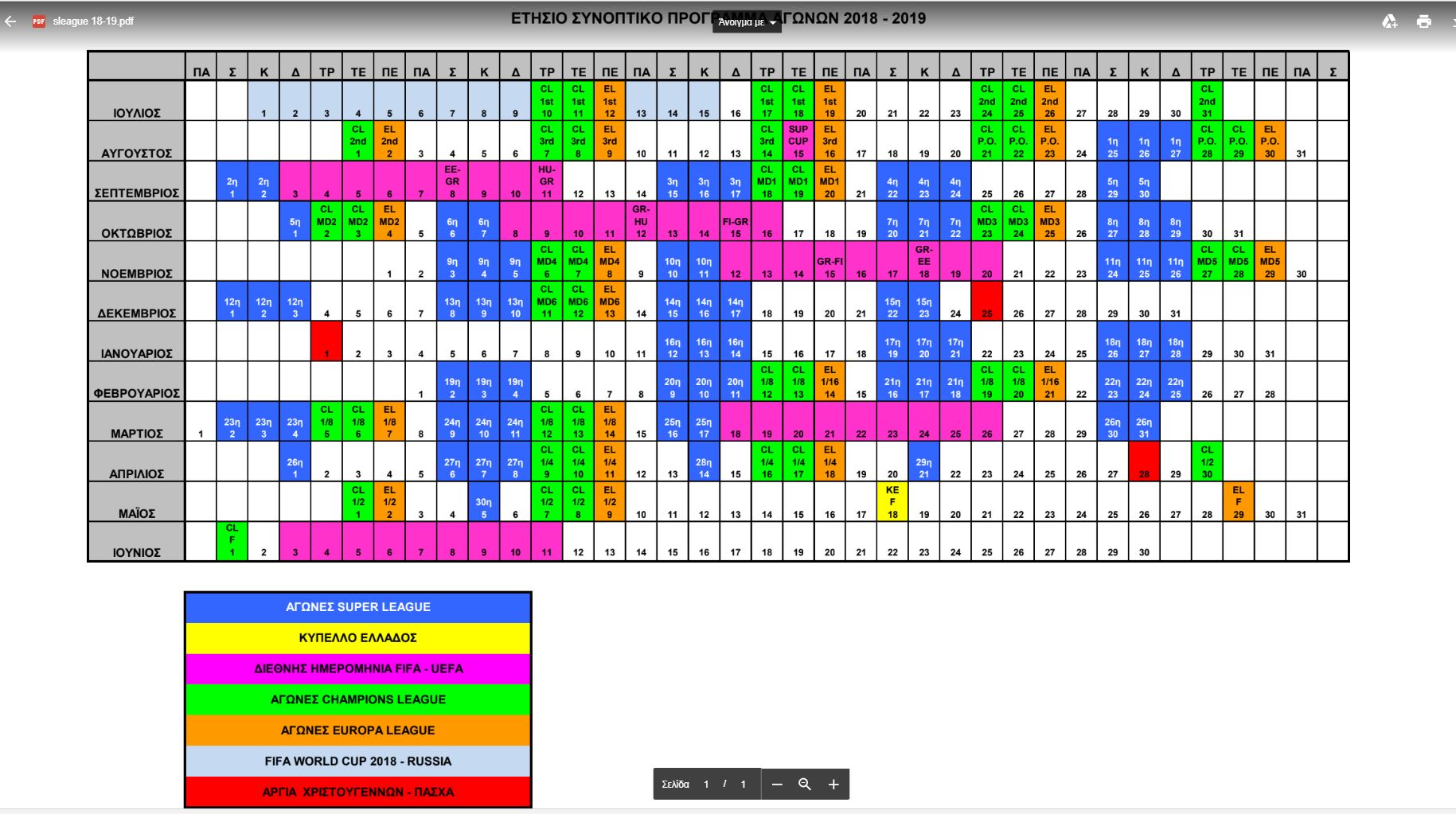Click the 'sleague 18-19.pdf' file name
Viewport: 1456px width, 814px height.
[93, 21]
